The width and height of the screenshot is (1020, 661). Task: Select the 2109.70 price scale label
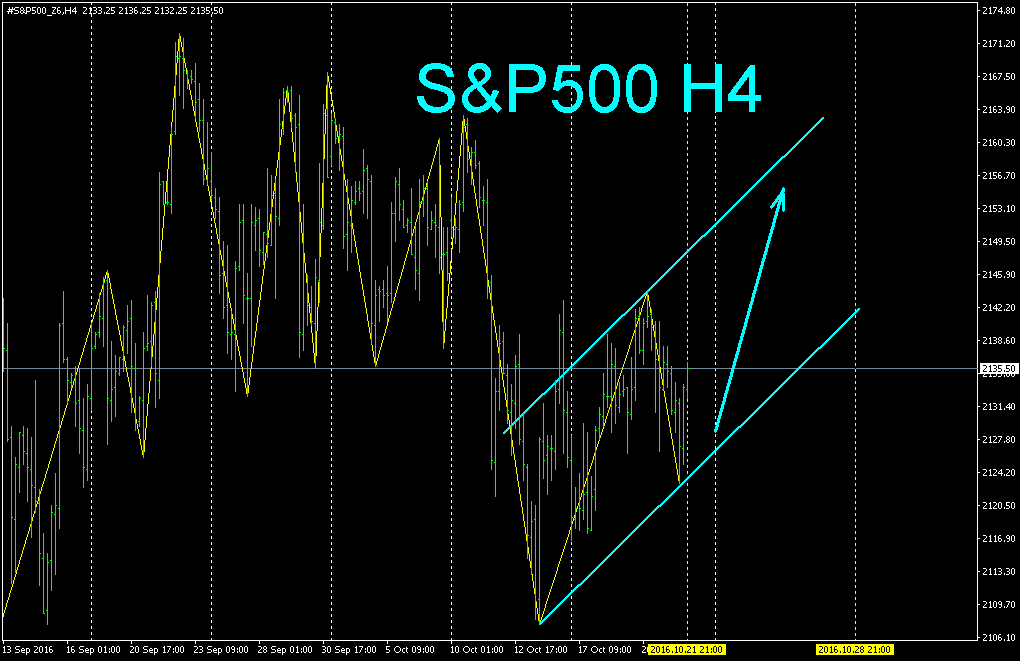(x=999, y=604)
